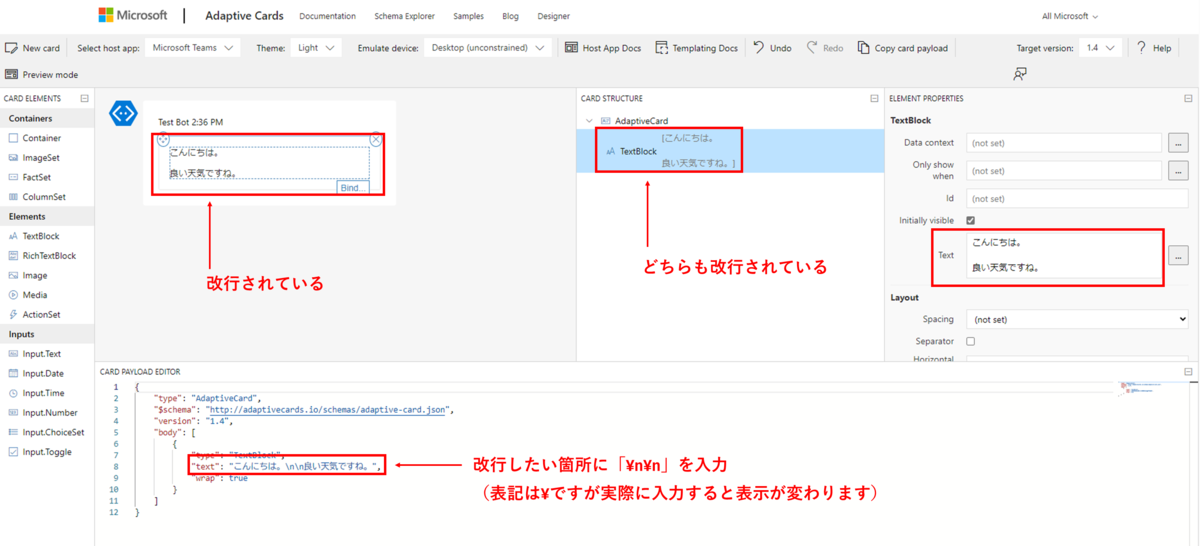Toggle the Initially visible checkbox

971,220
